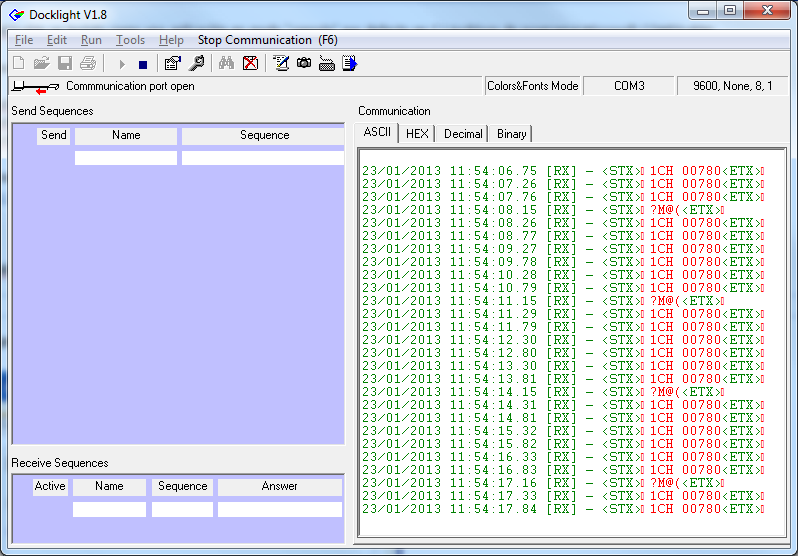Switch to the Decimal tab

click(x=463, y=134)
